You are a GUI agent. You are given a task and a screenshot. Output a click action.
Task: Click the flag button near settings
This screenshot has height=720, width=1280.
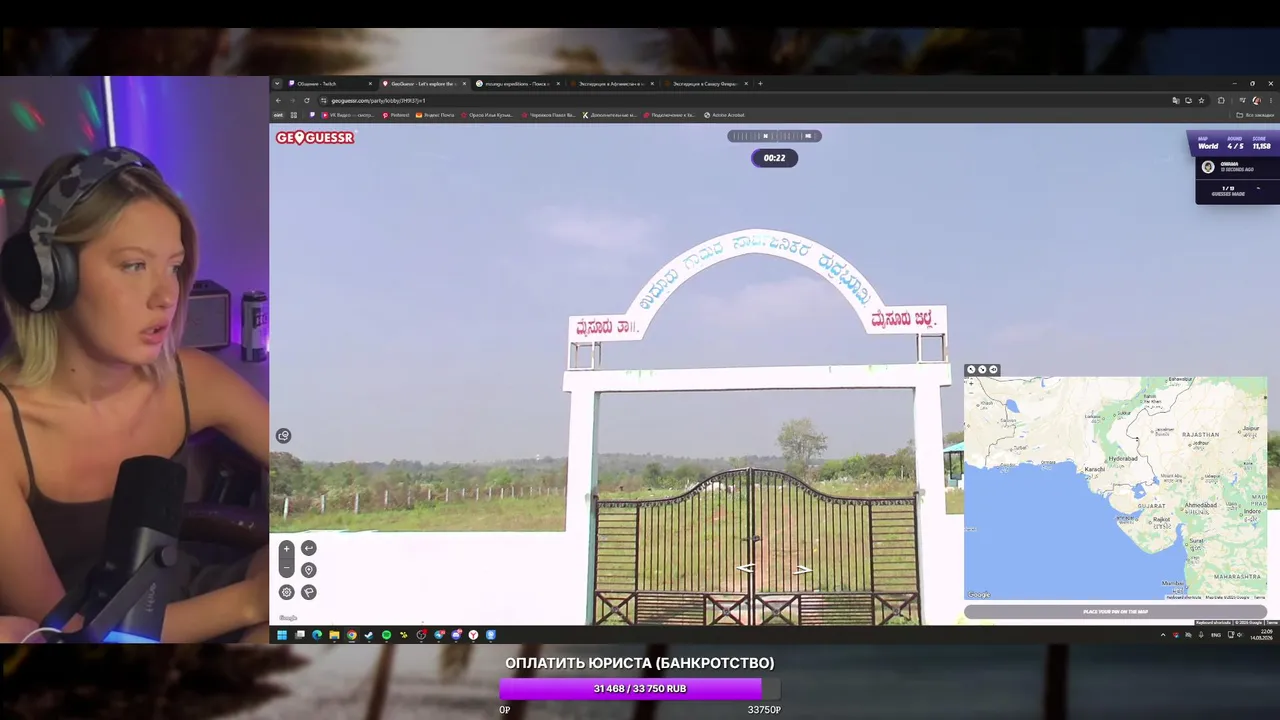[309, 592]
